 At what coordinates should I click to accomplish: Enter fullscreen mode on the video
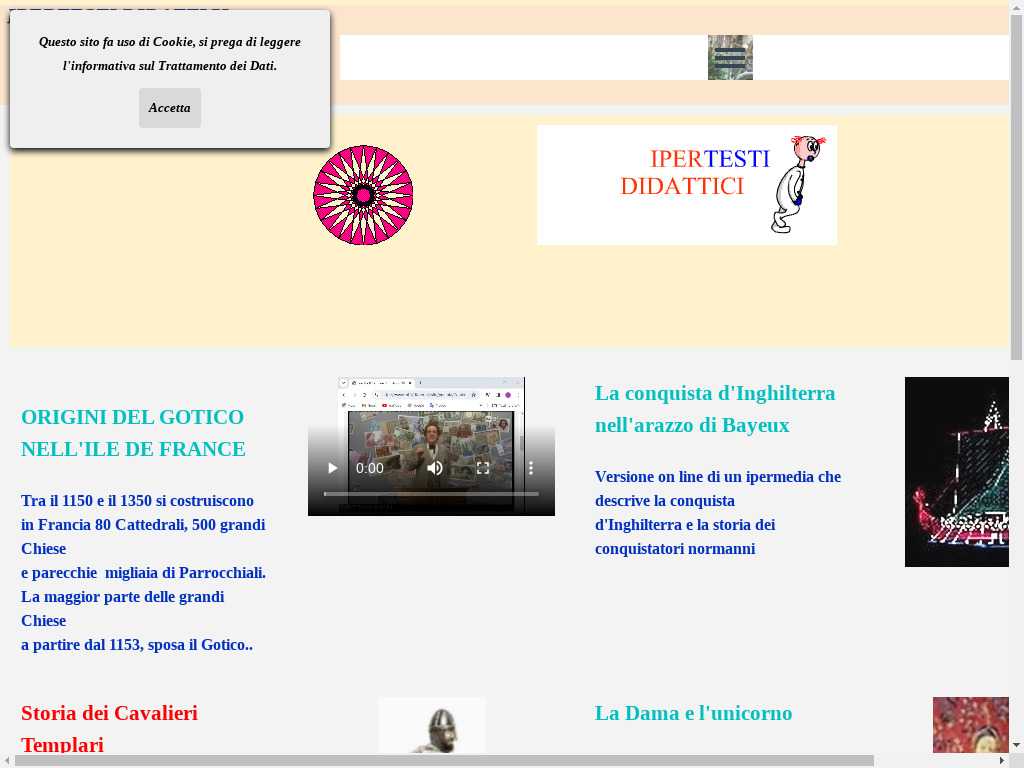(483, 468)
